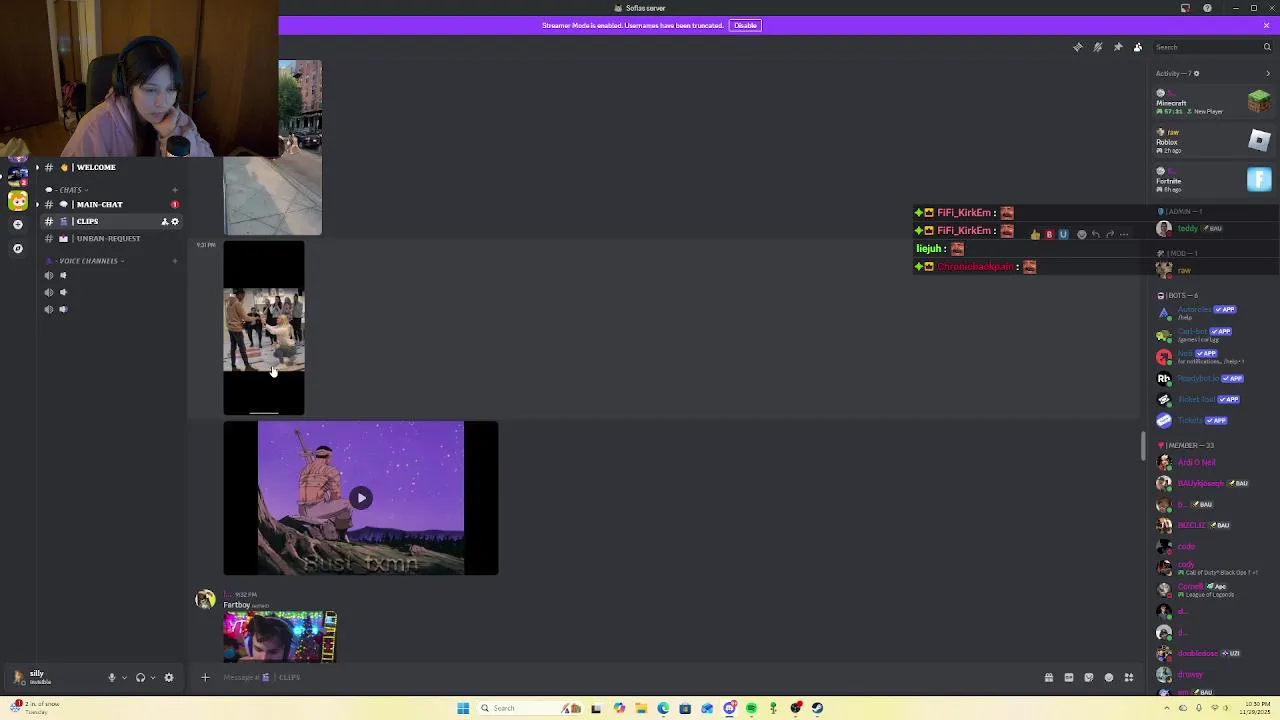Expand the WELCOME channel threads arrow
The width and height of the screenshot is (1280, 720).
pyautogui.click(x=37, y=167)
